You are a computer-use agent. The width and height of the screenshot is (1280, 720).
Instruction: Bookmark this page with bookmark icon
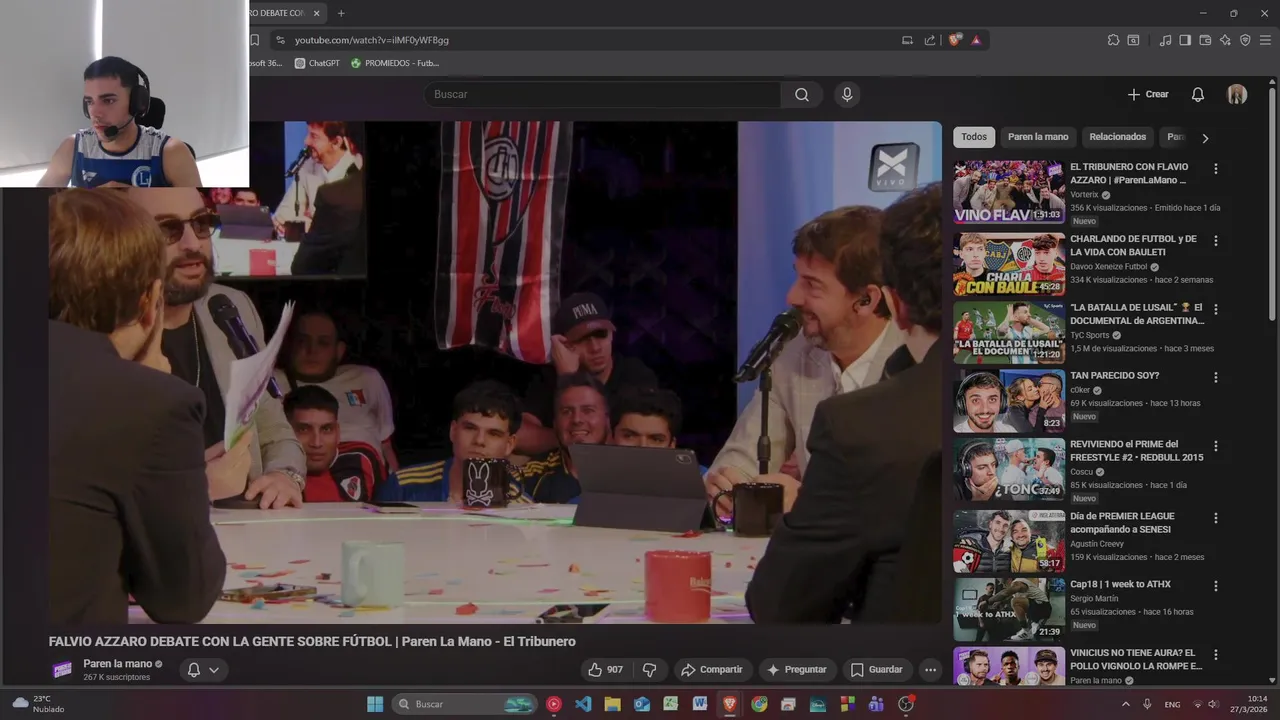point(254,40)
